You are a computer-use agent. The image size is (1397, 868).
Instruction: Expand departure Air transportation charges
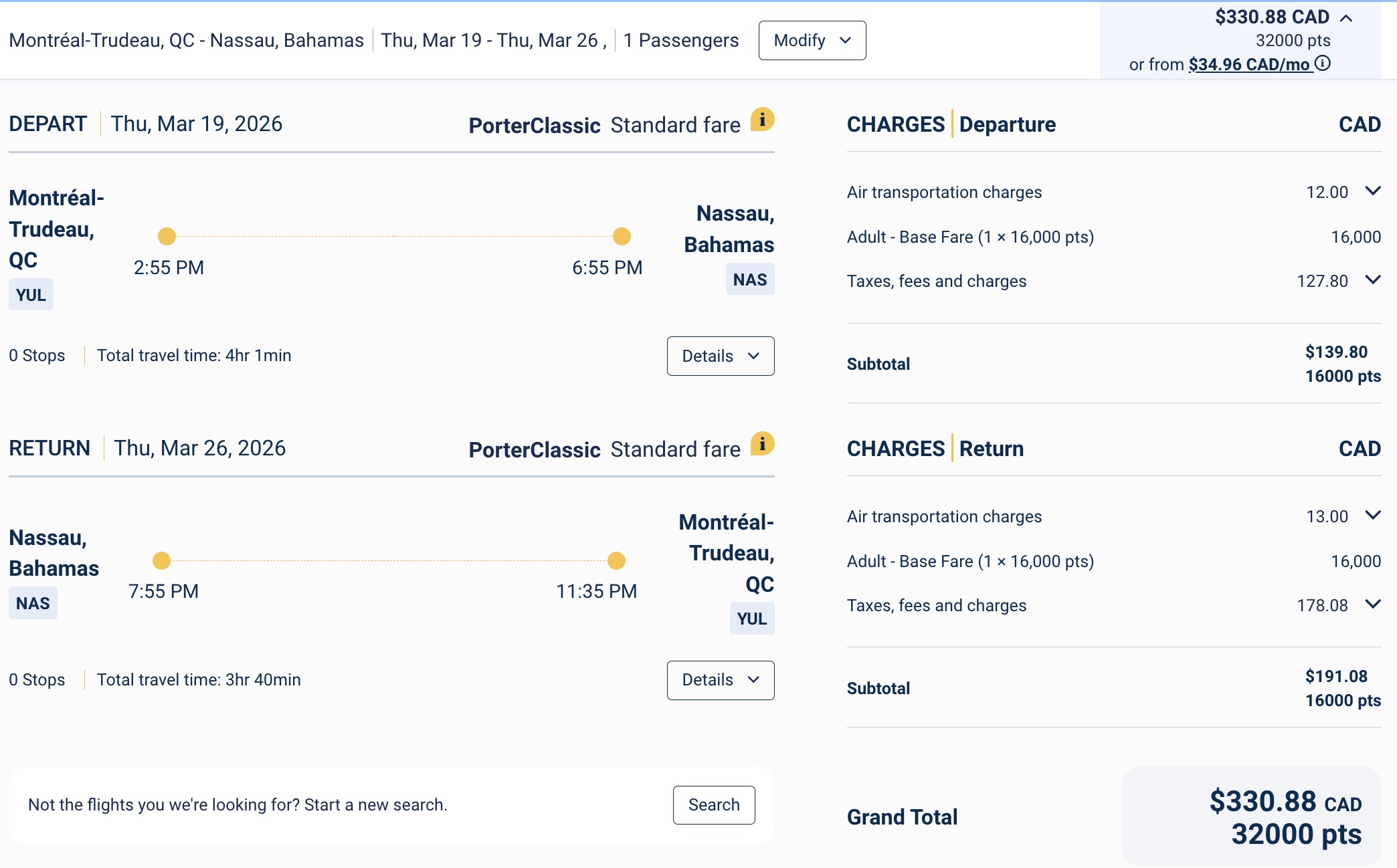tap(1373, 191)
